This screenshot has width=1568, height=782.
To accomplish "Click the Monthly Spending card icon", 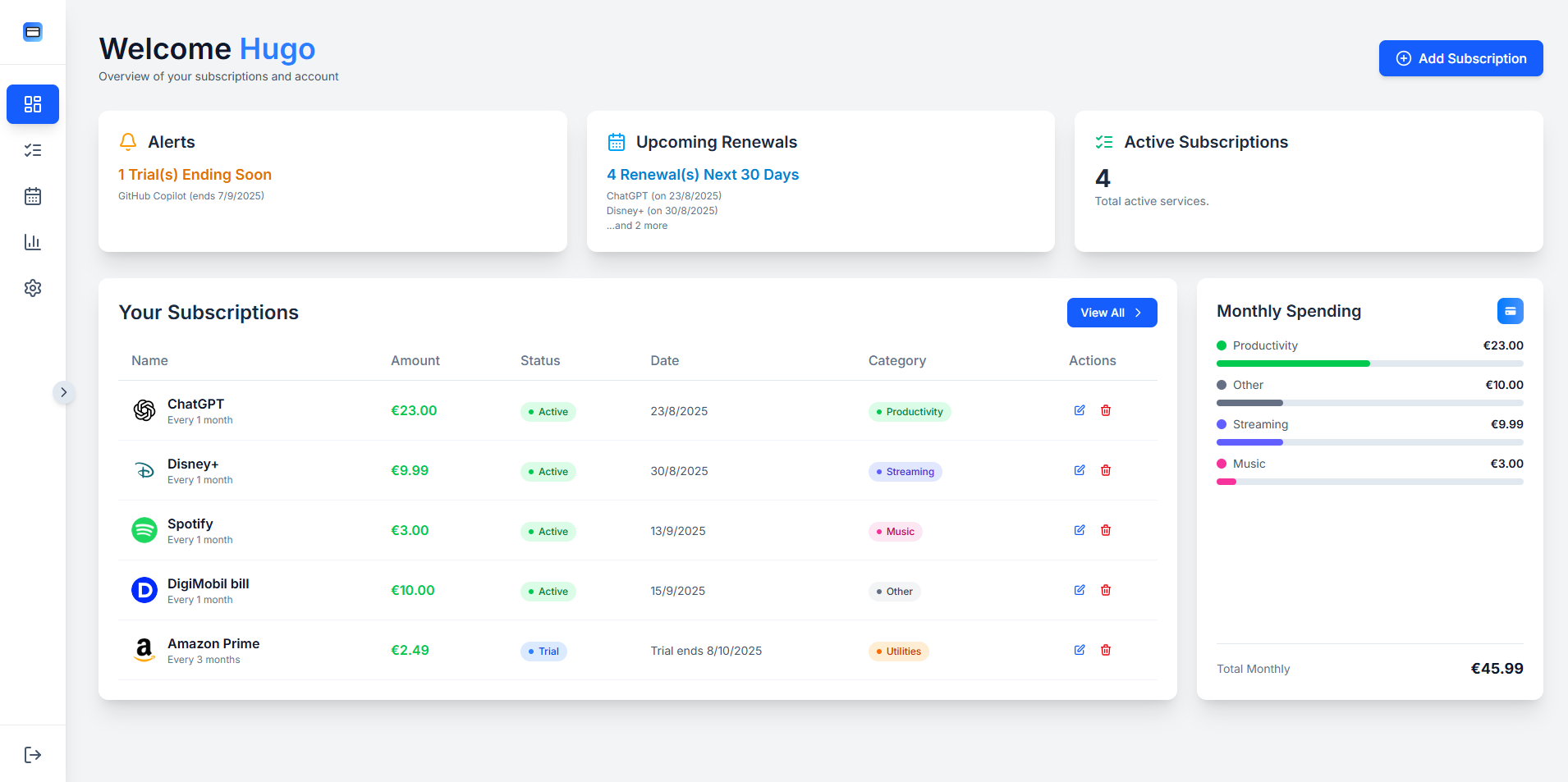I will coord(1510,311).
